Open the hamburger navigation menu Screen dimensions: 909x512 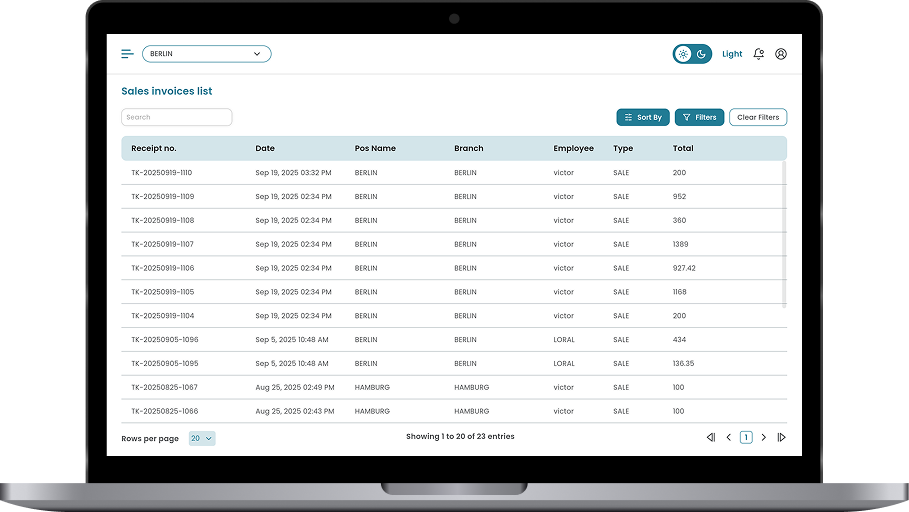pyautogui.click(x=127, y=54)
